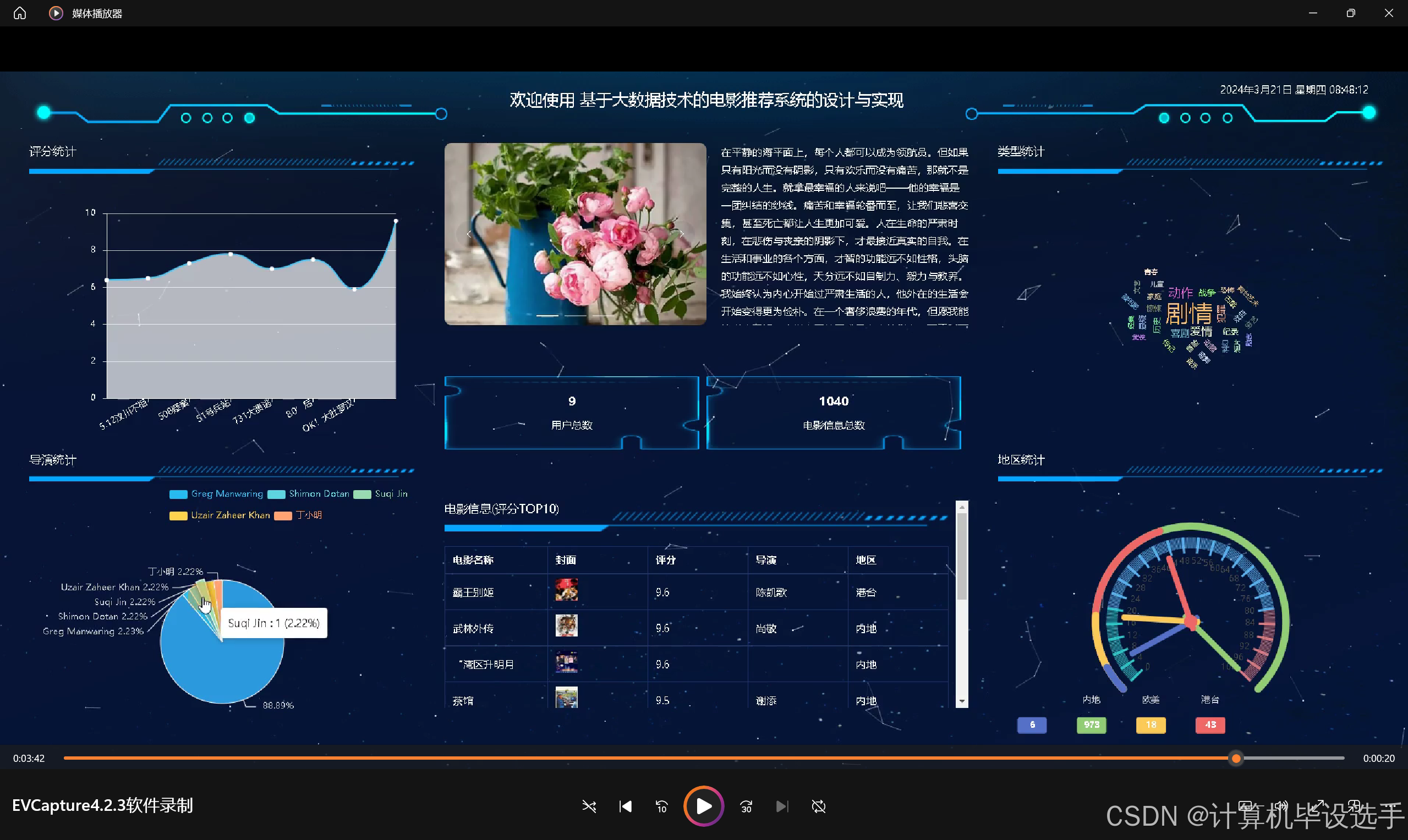Skip forward 30 seconds
The width and height of the screenshot is (1408, 840).
coord(746,806)
